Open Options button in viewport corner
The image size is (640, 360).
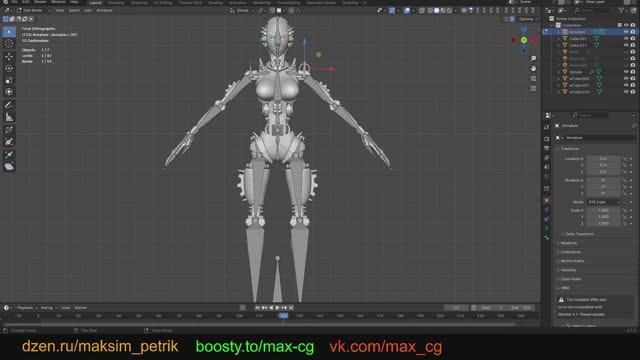pos(528,19)
